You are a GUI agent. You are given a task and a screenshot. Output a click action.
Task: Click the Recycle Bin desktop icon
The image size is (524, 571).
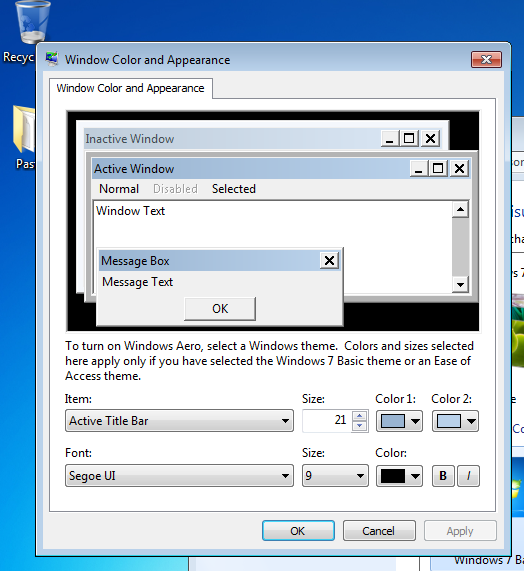click(x=32, y=22)
